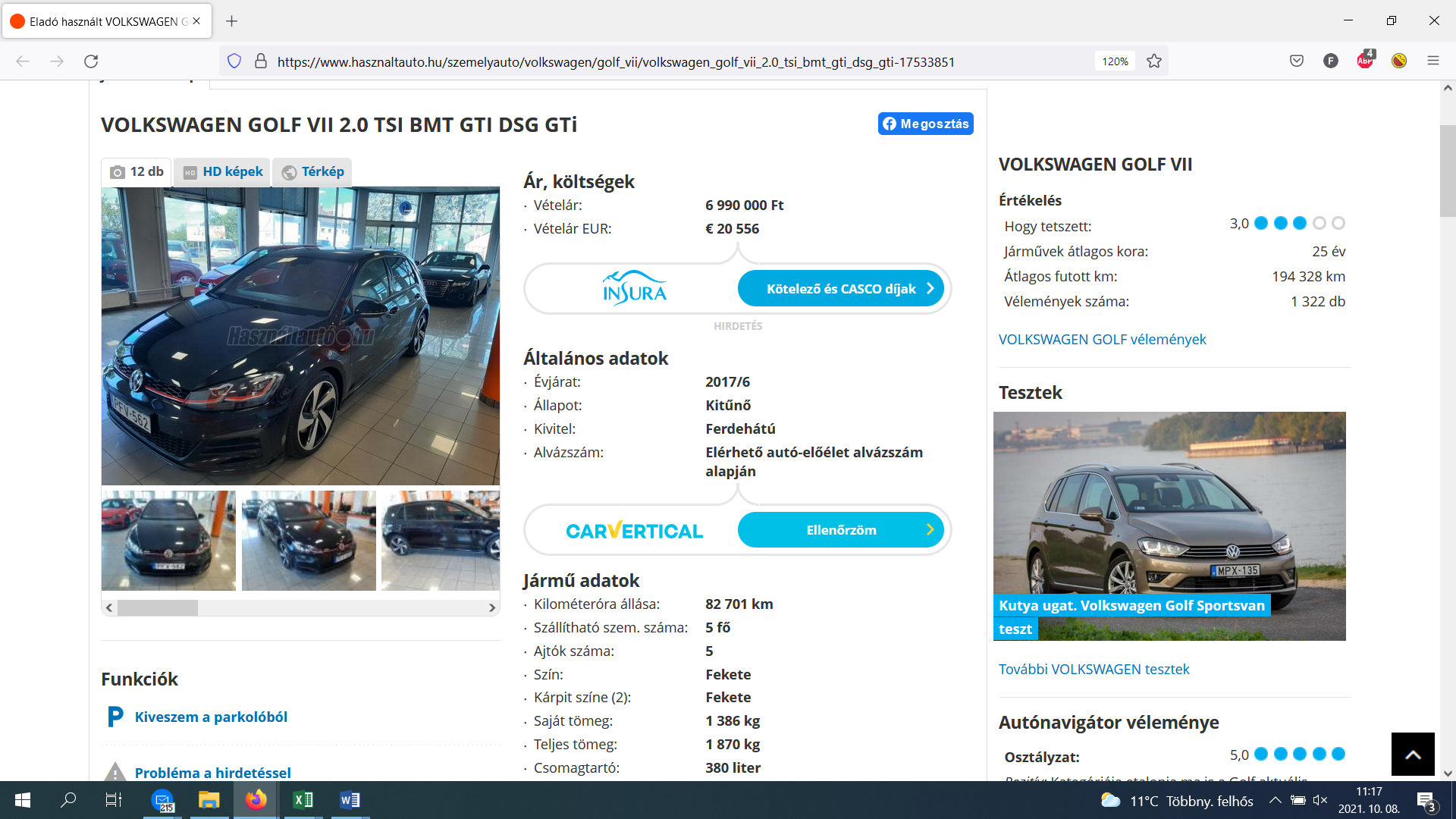Click the mileage value 82 701 km

point(739,604)
